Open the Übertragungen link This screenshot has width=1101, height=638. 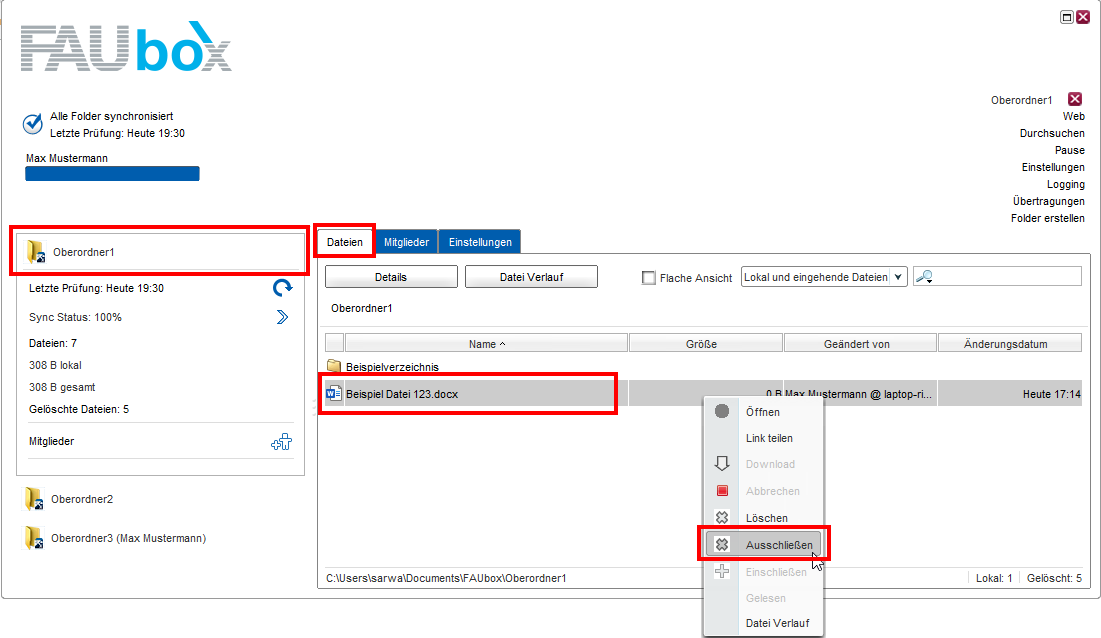[1048, 201]
